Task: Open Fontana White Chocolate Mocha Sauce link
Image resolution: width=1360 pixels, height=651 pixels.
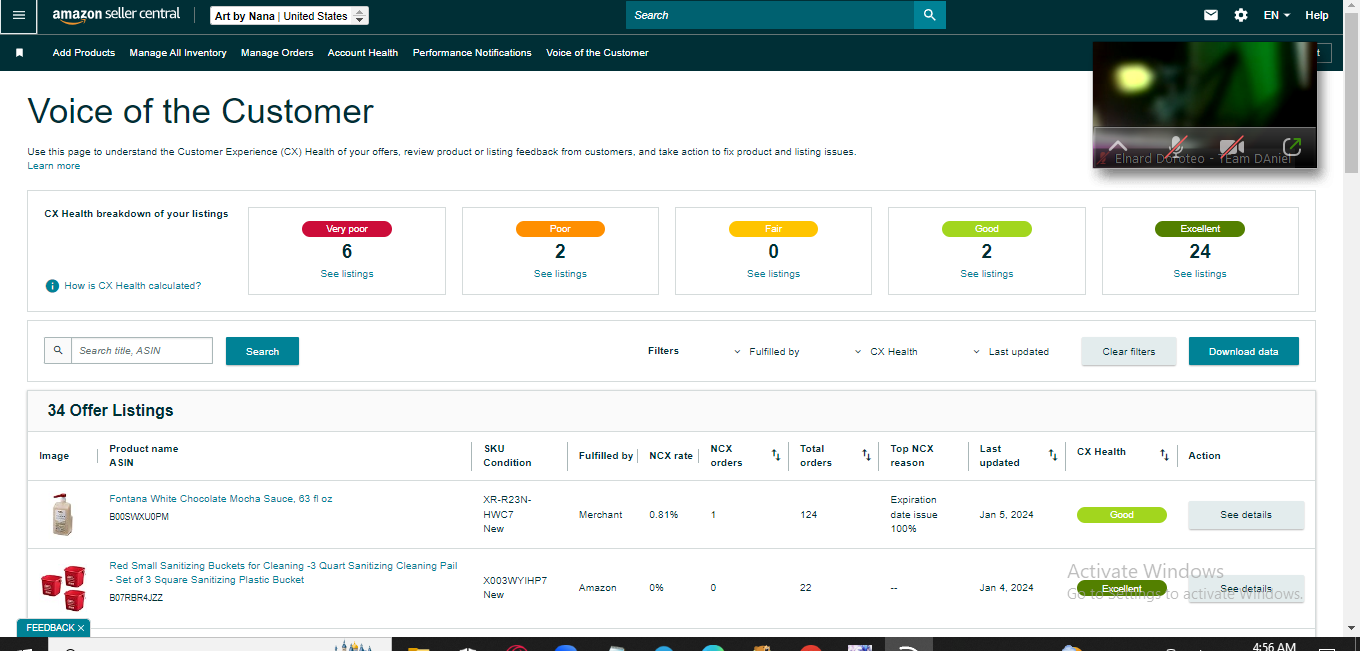Action: [221, 499]
